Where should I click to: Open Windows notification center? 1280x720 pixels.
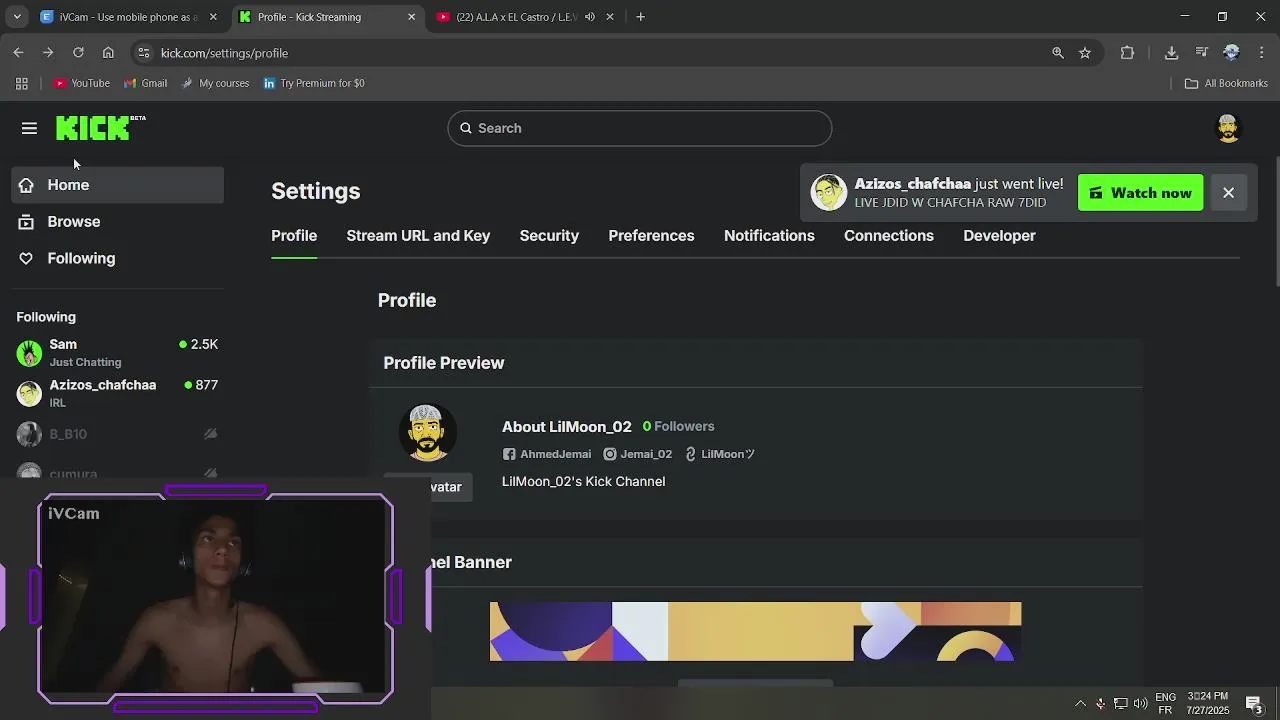[1254, 703]
